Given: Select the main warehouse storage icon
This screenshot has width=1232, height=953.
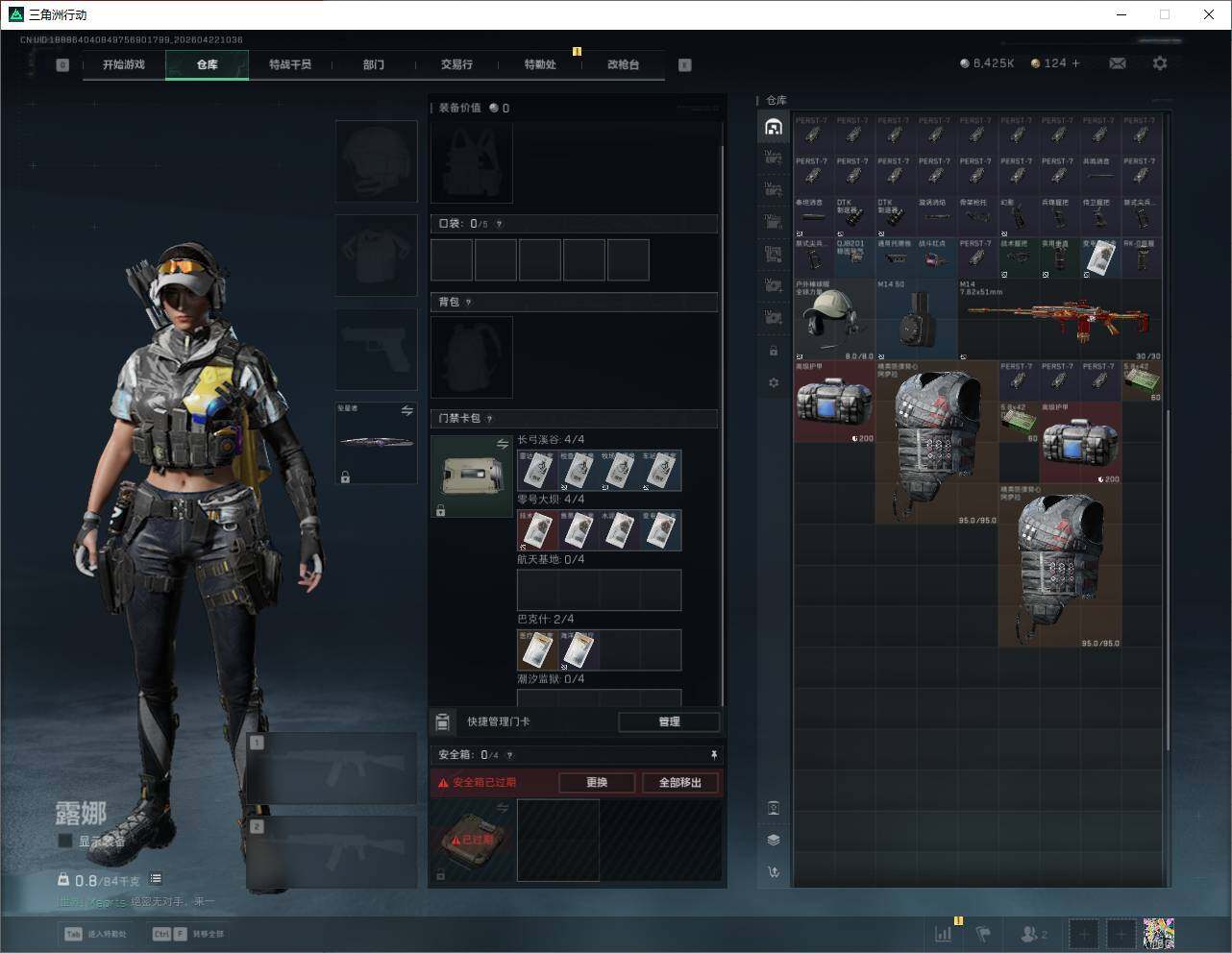Looking at the screenshot, I should pyautogui.click(x=774, y=127).
